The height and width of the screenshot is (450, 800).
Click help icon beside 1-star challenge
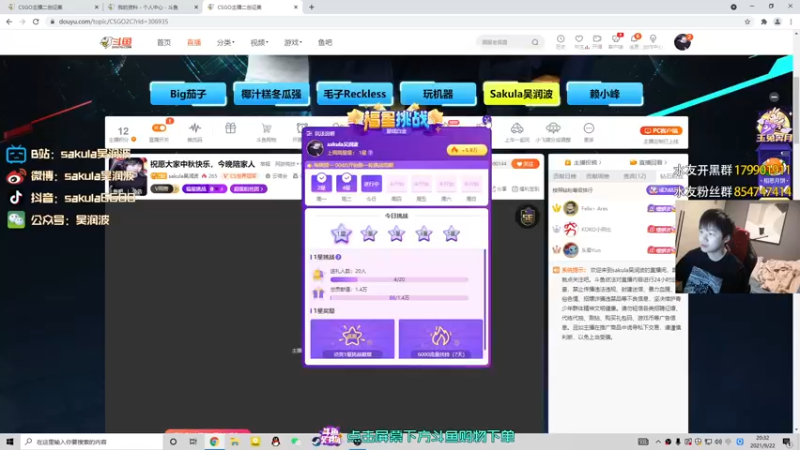click(x=338, y=257)
